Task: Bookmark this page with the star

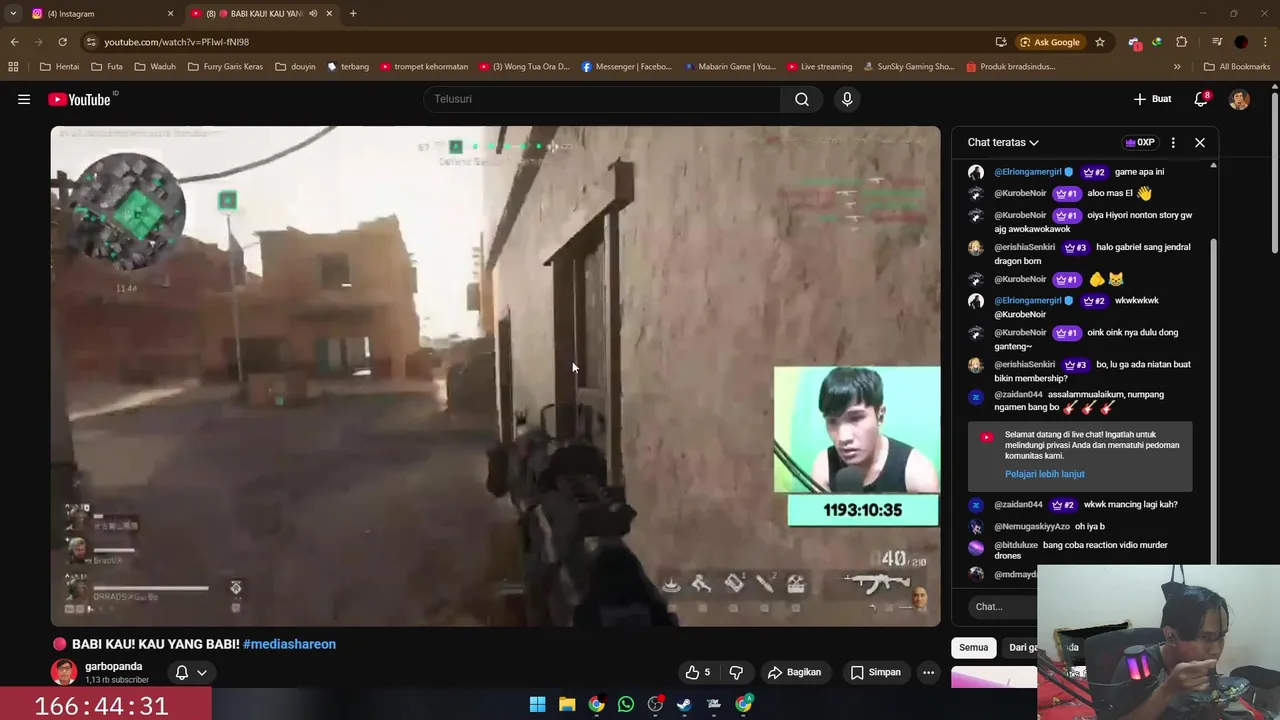Action: point(1100,42)
